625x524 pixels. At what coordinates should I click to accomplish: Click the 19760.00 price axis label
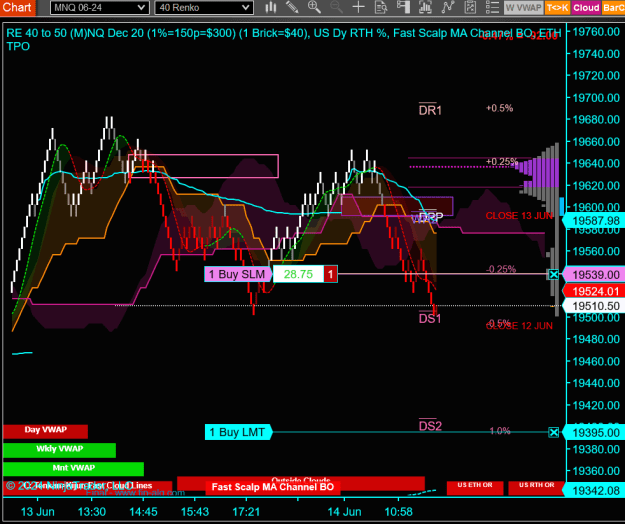[596, 32]
